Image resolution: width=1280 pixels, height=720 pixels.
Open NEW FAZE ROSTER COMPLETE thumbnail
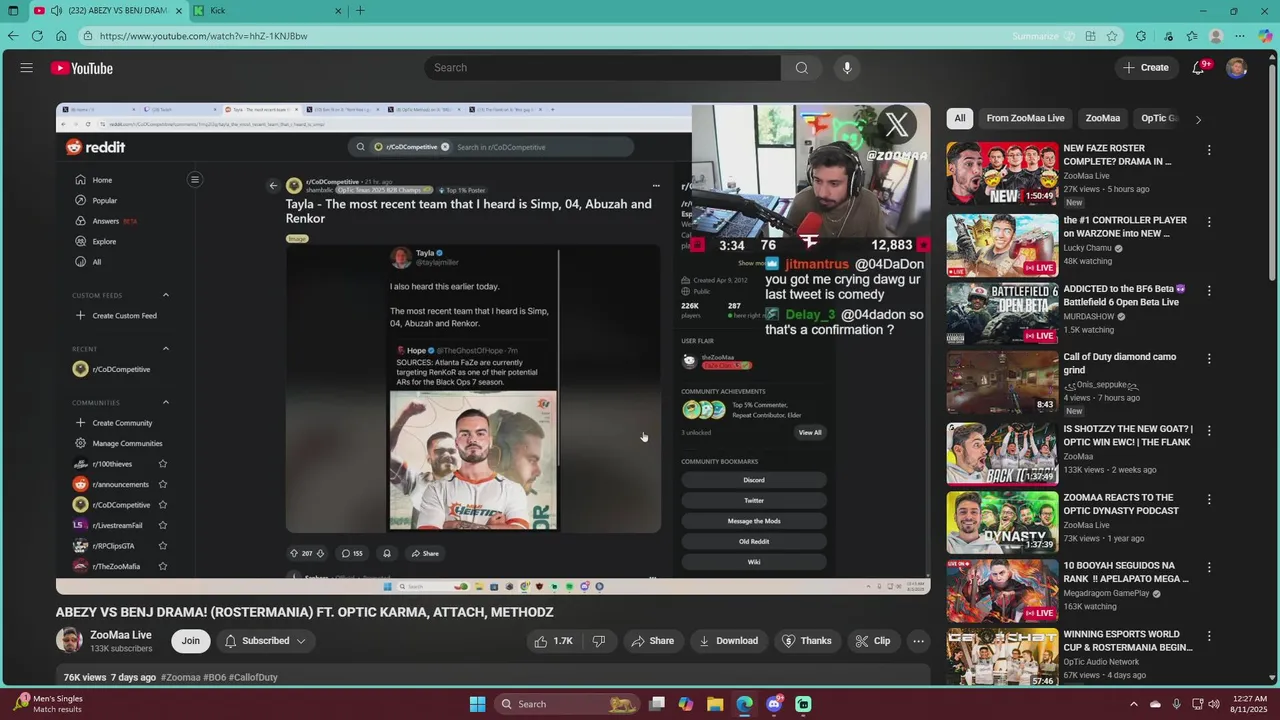pos(1002,174)
